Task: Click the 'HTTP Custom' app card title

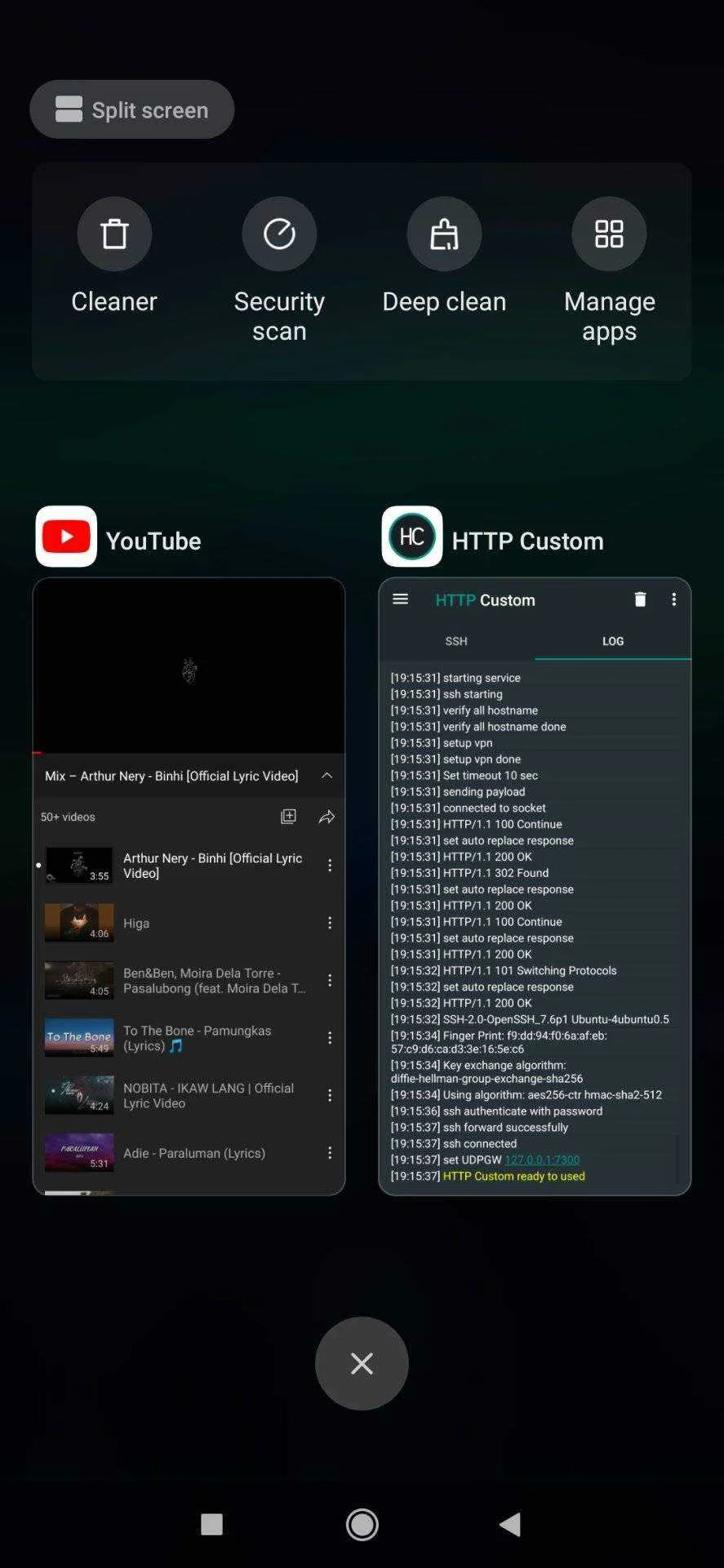Action: [527, 541]
